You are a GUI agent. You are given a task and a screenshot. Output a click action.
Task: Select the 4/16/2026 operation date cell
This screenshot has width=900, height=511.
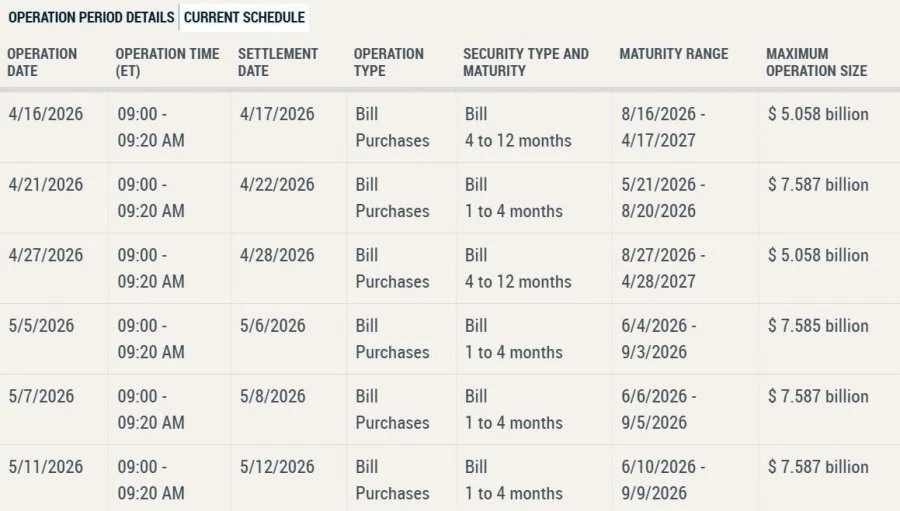(x=46, y=114)
